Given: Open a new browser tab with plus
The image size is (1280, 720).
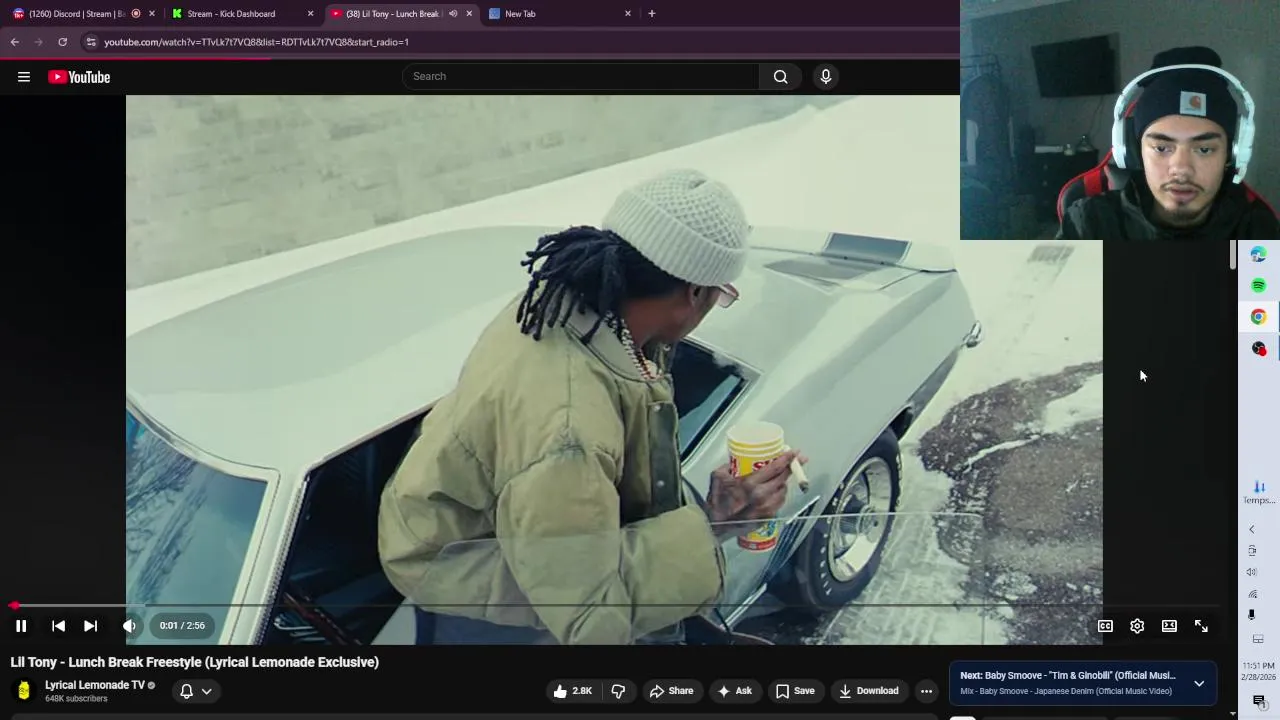Looking at the screenshot, I should click(x=652, y=14).
